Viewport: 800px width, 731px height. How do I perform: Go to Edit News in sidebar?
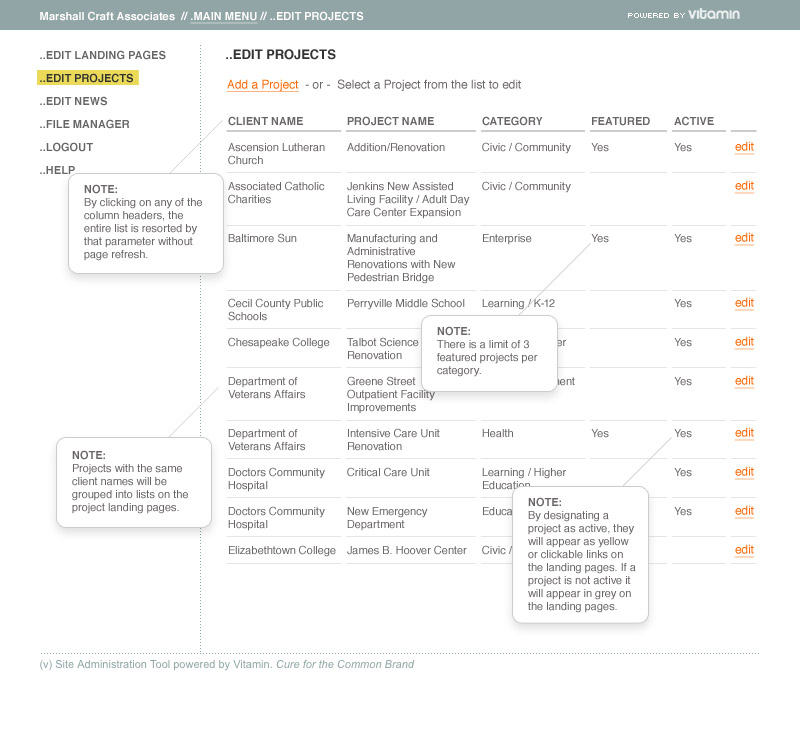point(76,101)
